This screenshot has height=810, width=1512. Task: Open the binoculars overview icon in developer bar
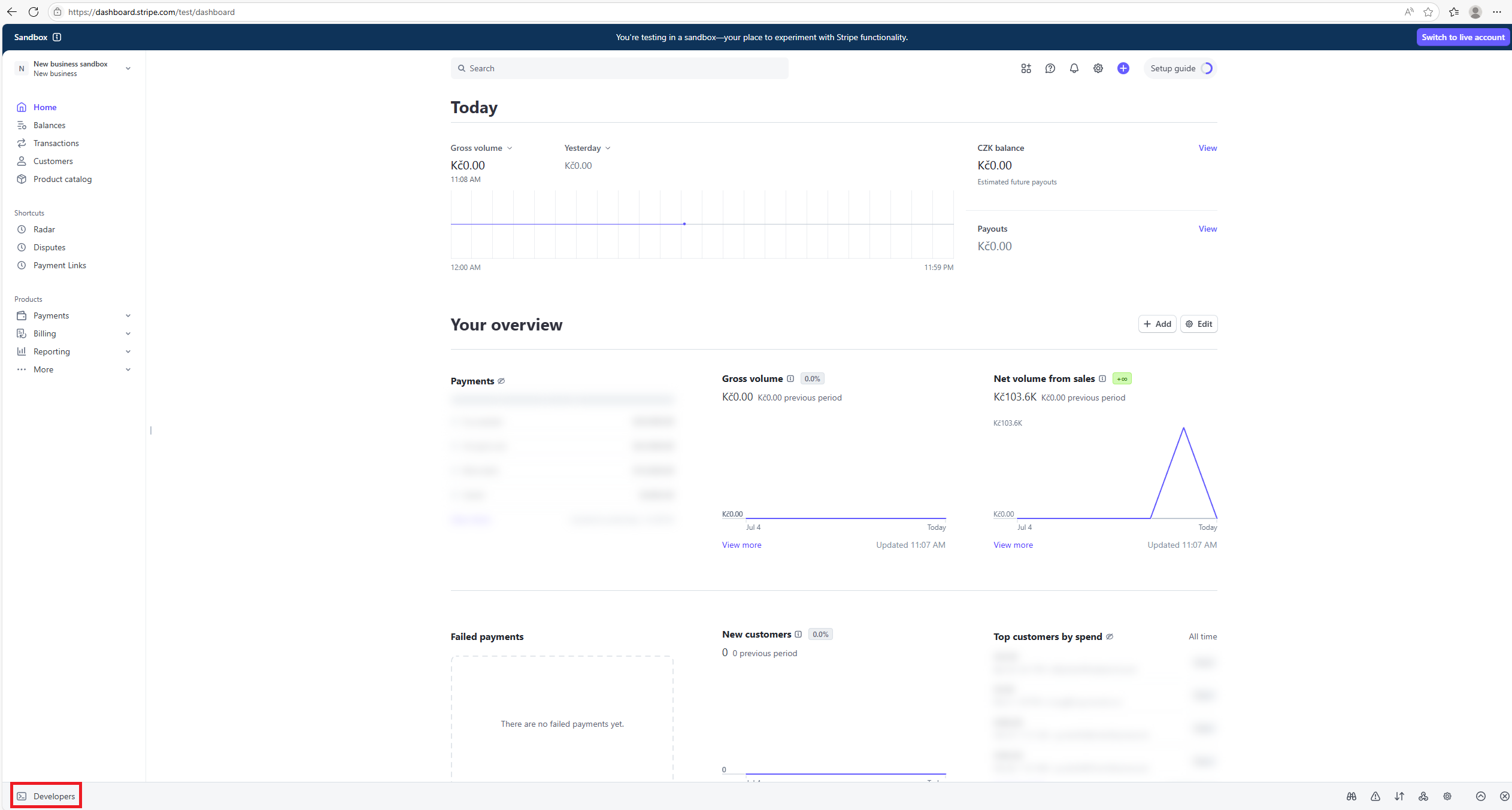tap(1351, 796)
